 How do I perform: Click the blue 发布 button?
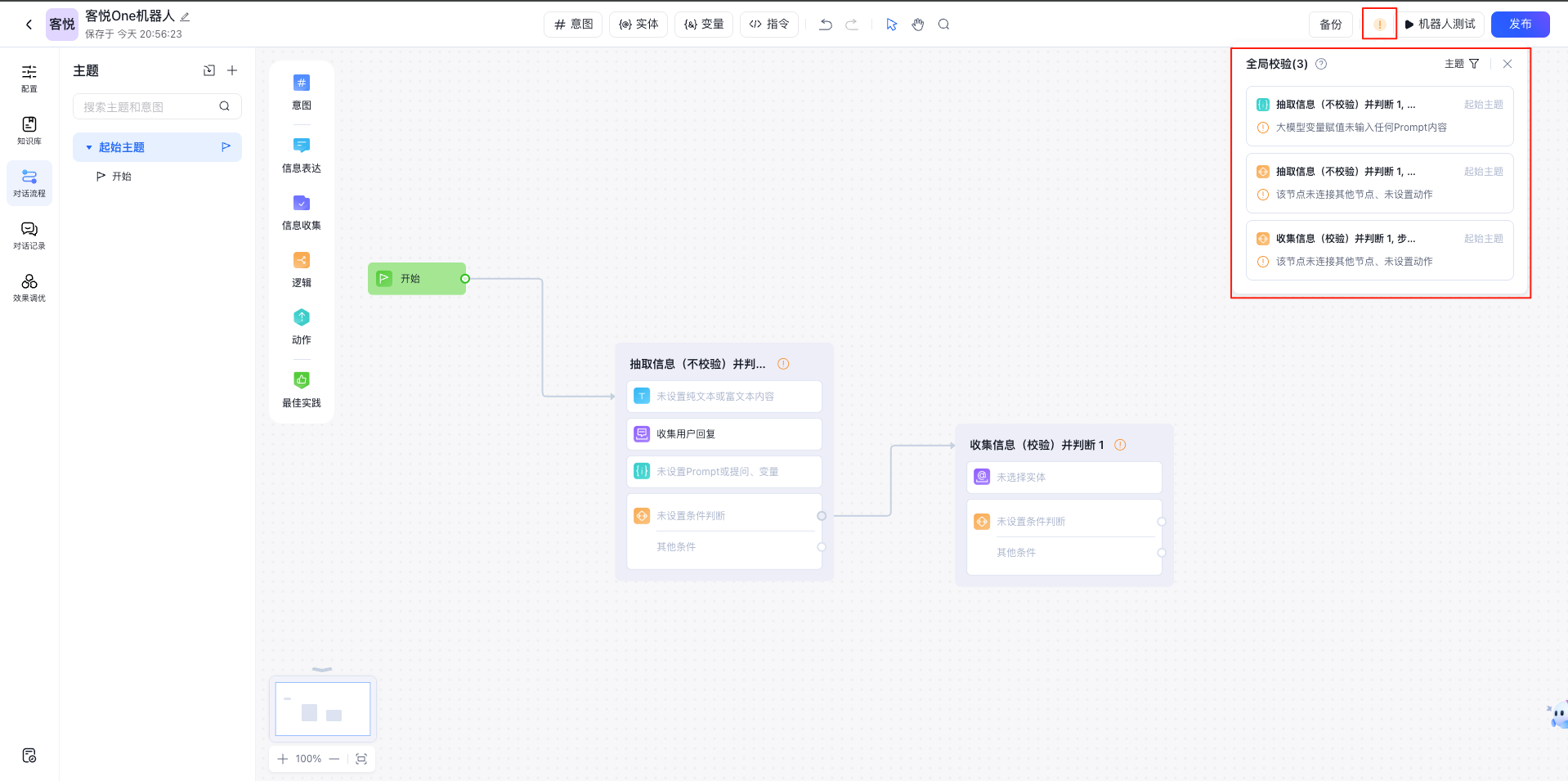(1520, 25)
